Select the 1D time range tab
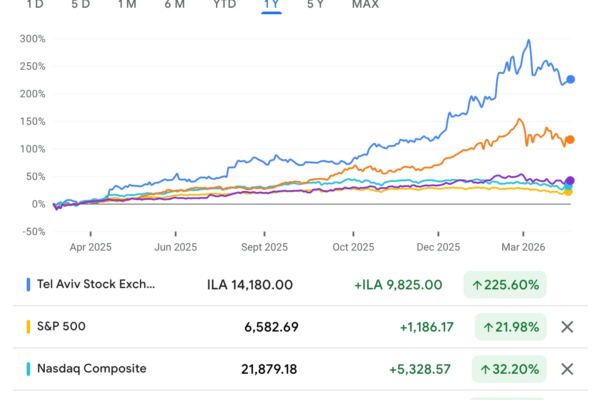Image resolution: width=600 pixels, height=400 pixels. (35, 5)
